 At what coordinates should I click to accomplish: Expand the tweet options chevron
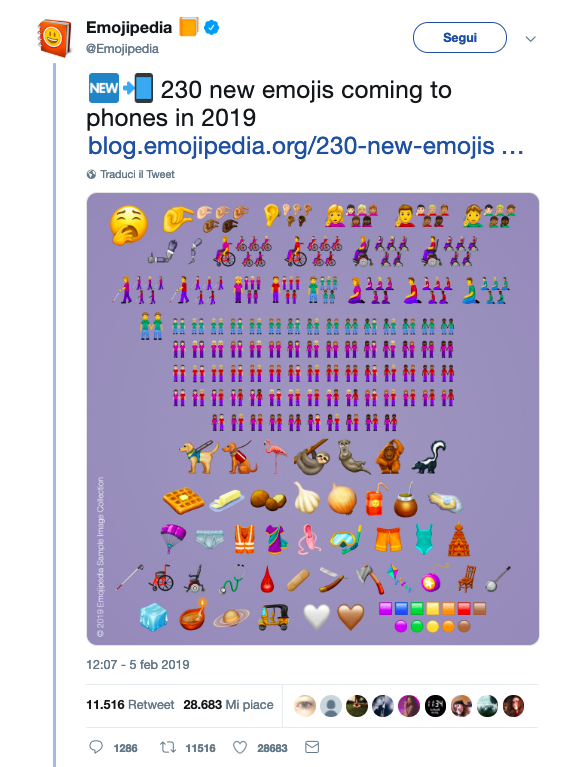tap(530, 39)
